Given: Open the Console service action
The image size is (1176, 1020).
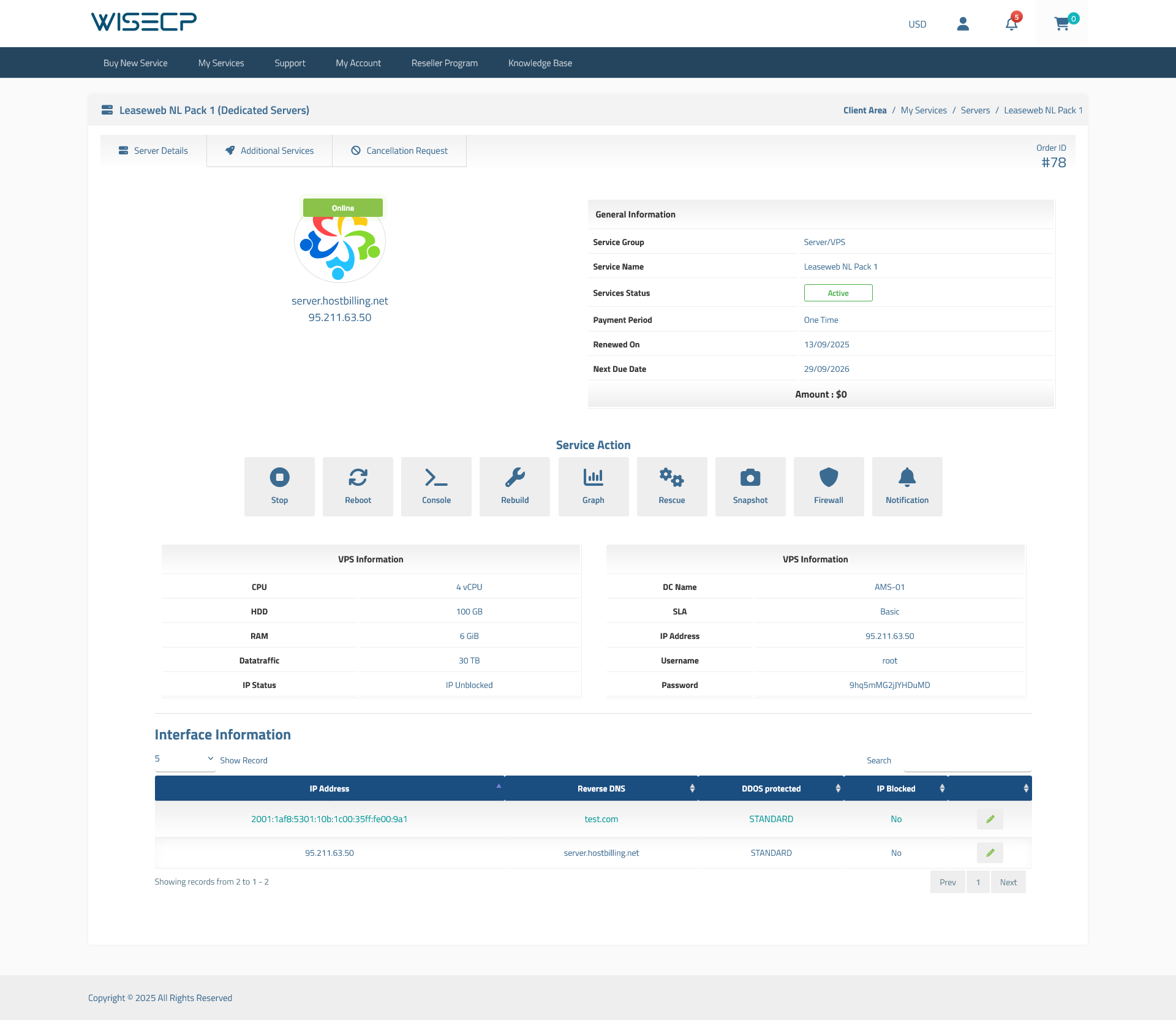Looking at the screenshot, I should [x=436, y=486].
